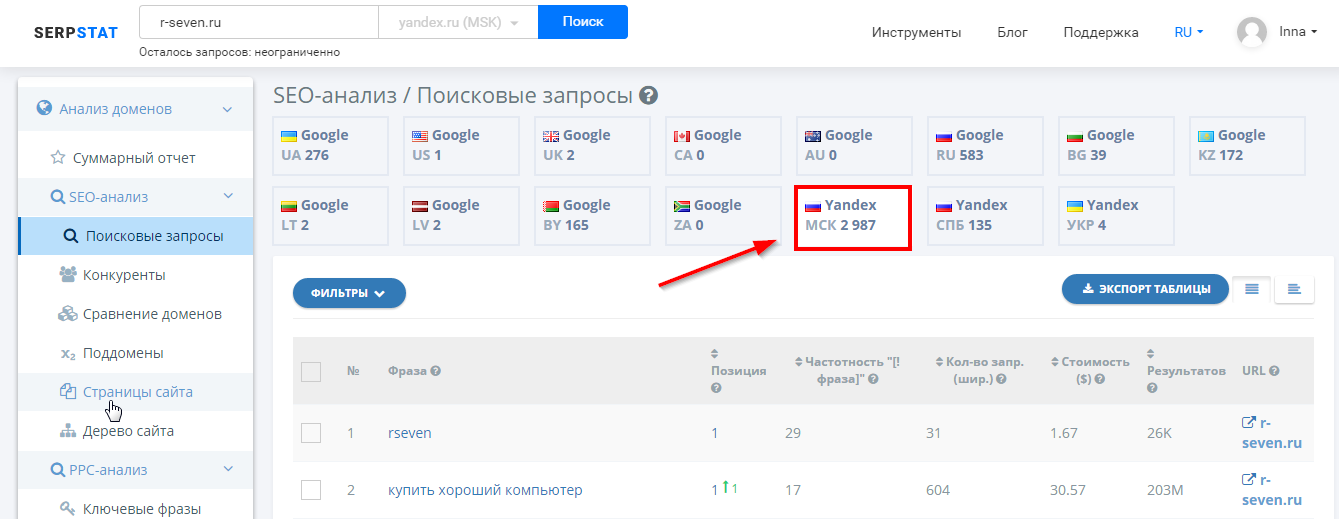Select the Google BY 165 database tile
The width and height of the screenshot is (1339, 519).
pyautogui.click(x=592, y=215)
